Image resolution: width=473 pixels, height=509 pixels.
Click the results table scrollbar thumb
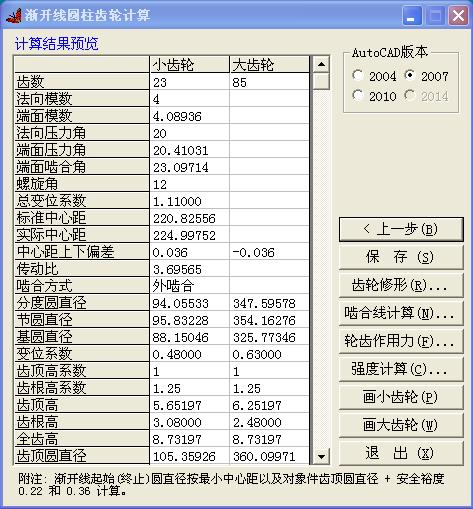click(321, 81)
